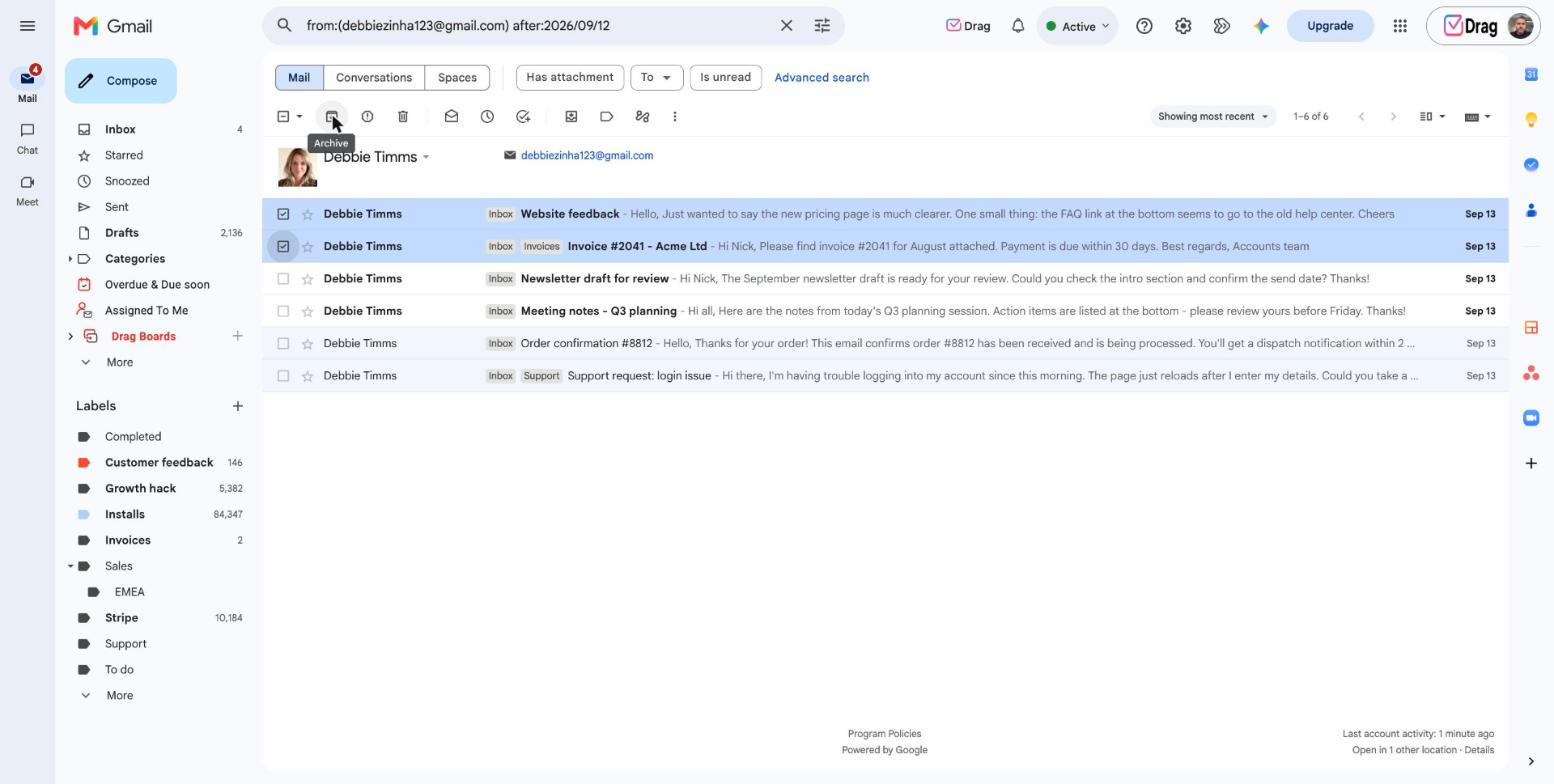Open the To filter dropdown
Image resolution: width=1554 pixels, height=784 pixels.
[656, 77]
